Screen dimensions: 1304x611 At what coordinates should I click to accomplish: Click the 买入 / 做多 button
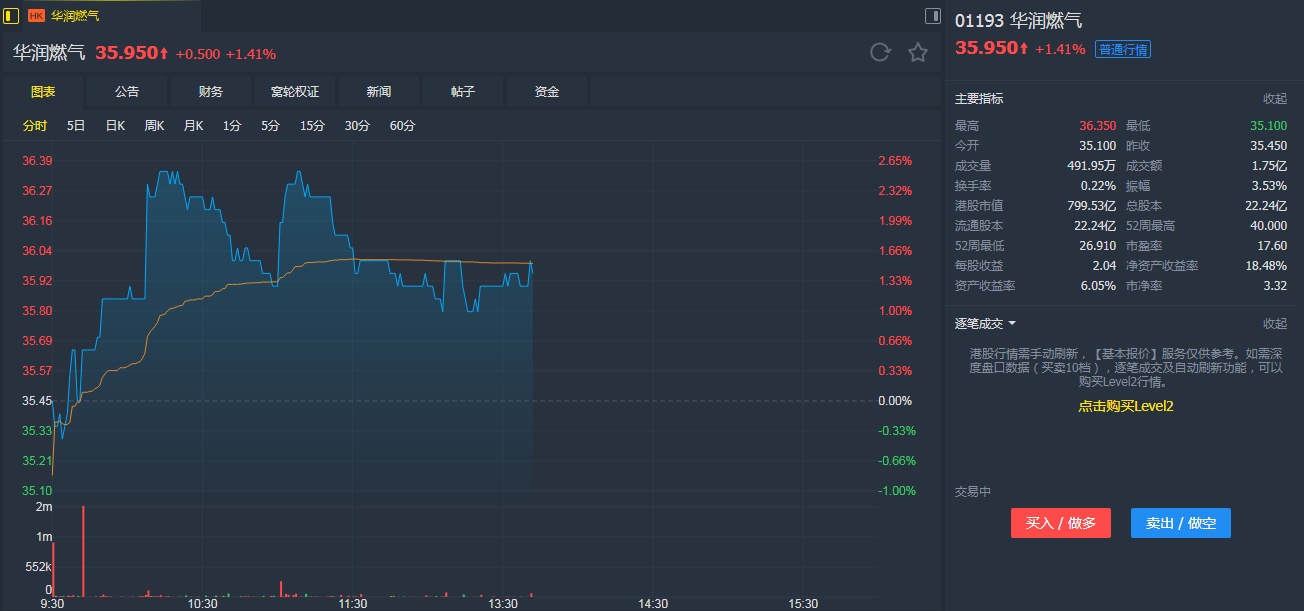pos(1060,523)
